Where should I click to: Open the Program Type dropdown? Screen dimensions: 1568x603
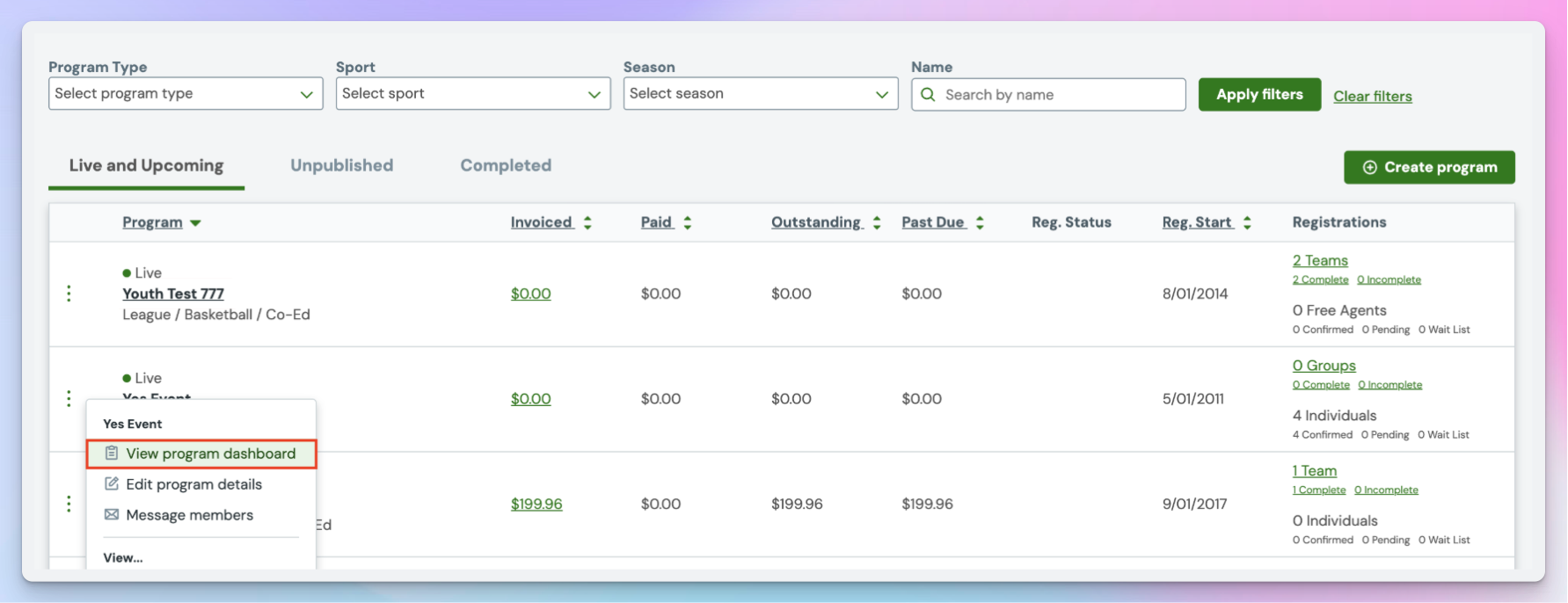point(186,93)
